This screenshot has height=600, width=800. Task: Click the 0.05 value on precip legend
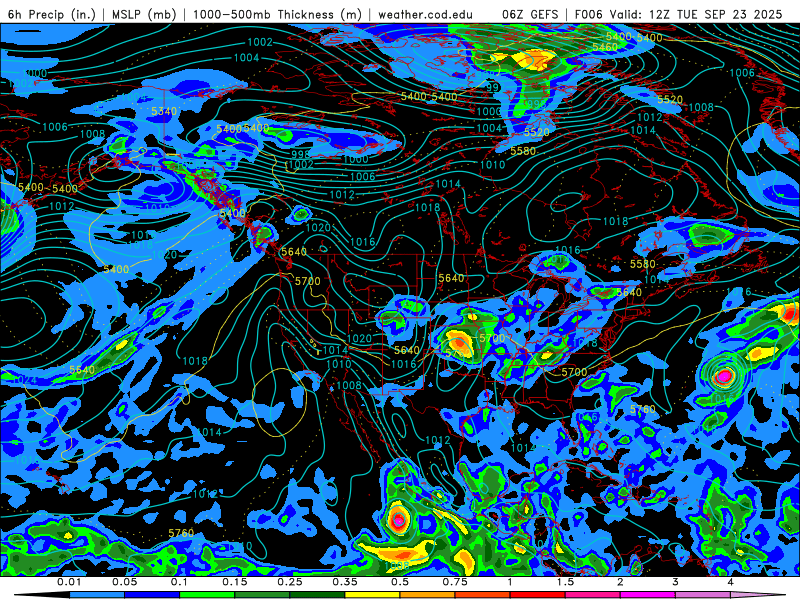[124, 582]
